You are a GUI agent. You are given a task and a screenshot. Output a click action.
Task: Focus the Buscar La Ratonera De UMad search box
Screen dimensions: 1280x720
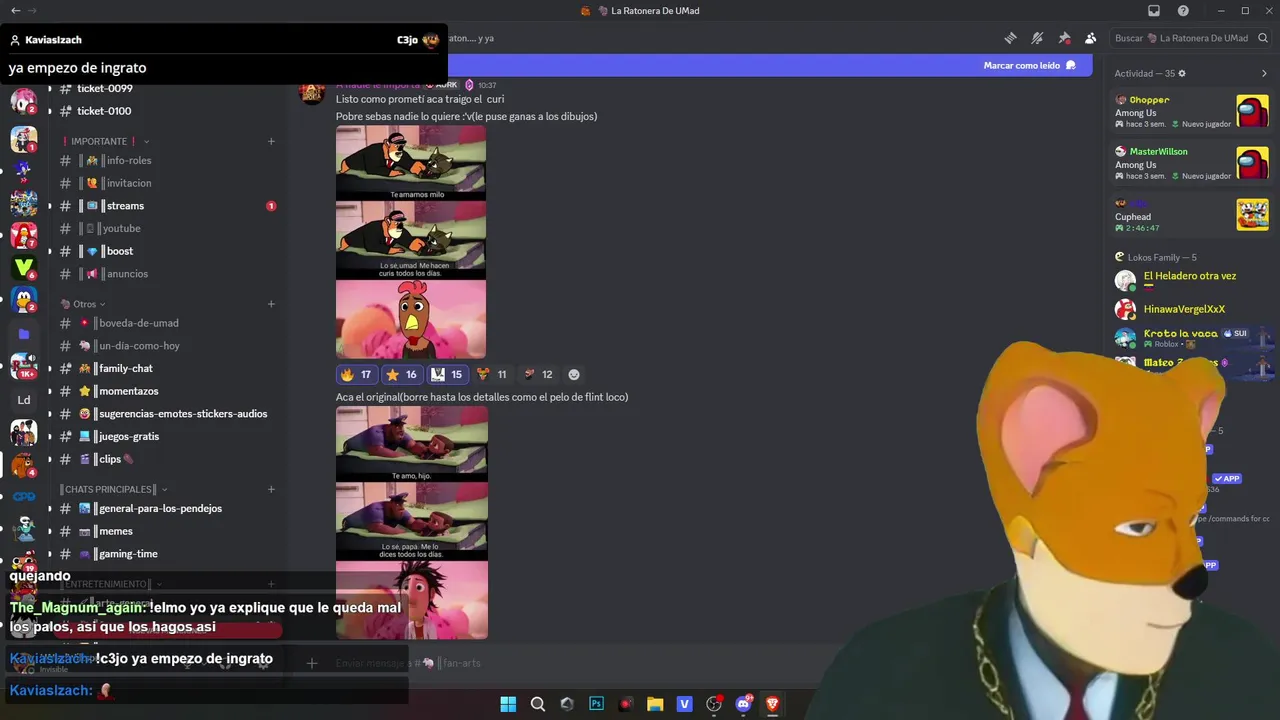(1190, 38)
